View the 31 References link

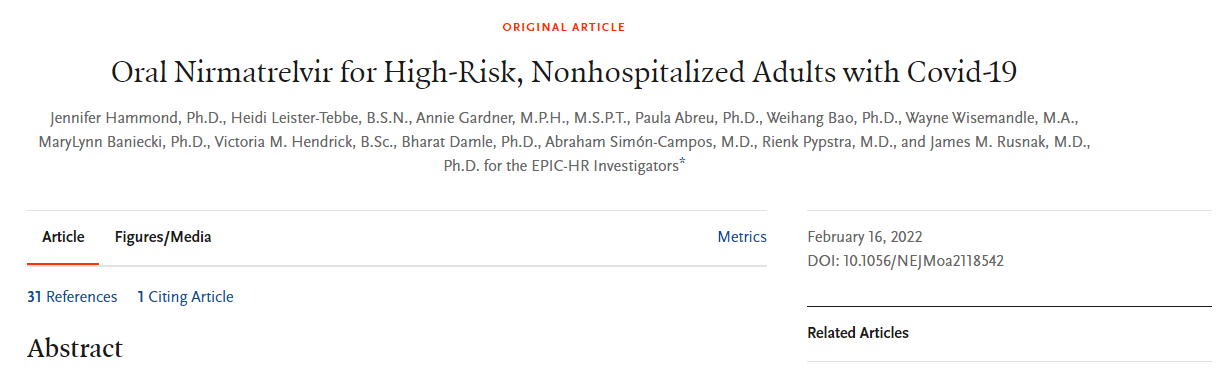point(72,297)
